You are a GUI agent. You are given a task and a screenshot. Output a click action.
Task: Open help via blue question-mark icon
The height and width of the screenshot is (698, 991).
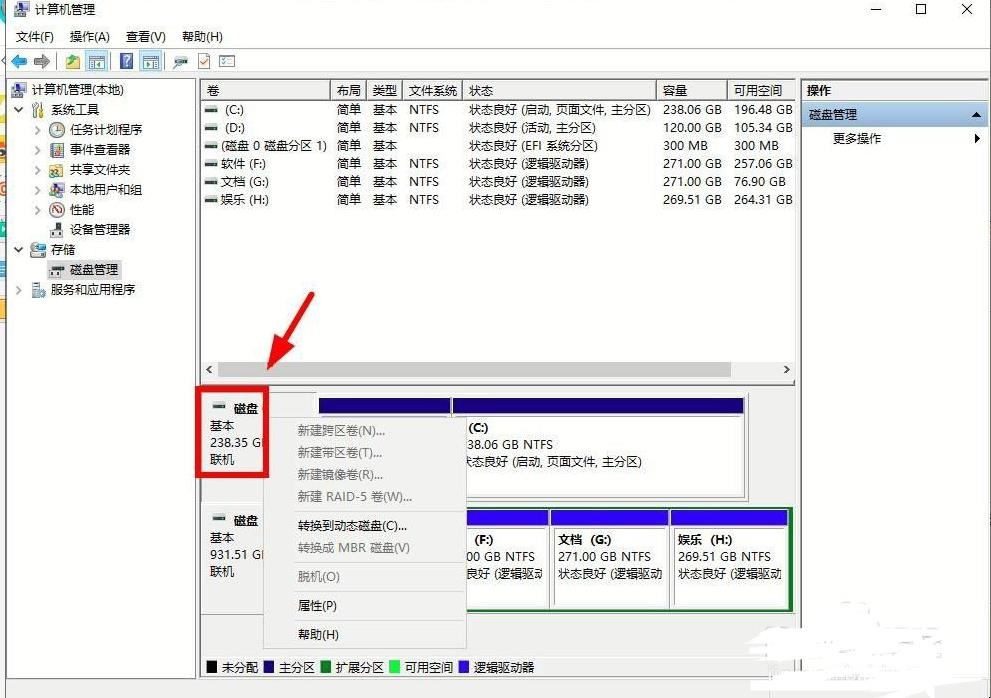click(126, 61)
